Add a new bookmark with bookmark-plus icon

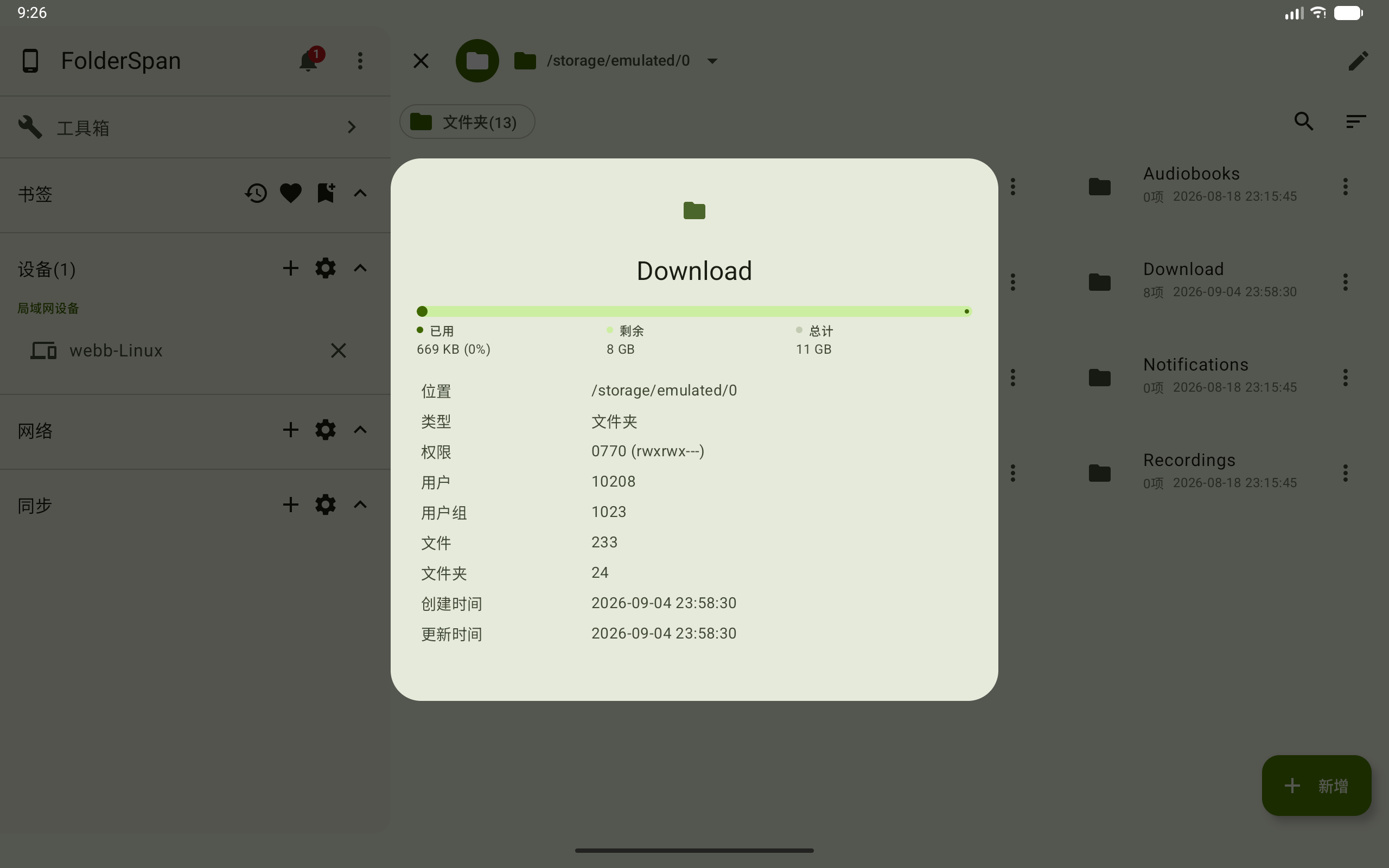click(326, 194)
